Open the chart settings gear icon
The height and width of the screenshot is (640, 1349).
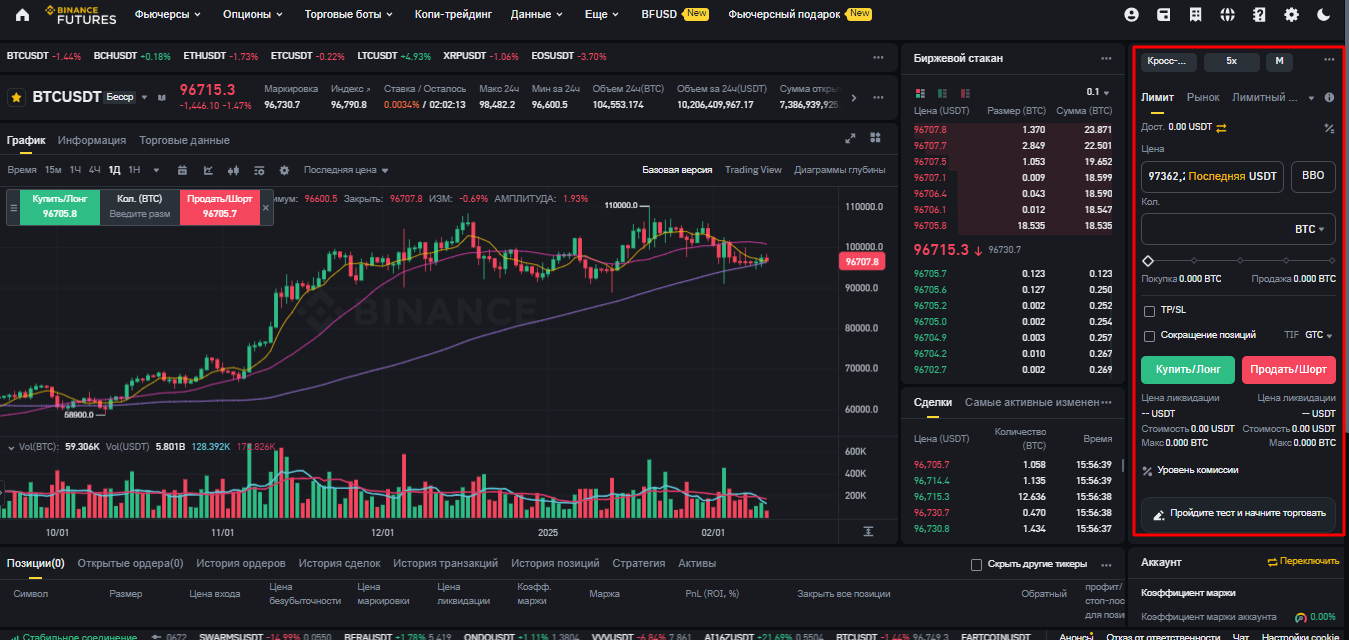pyautogui.click(x=284, y=170)
